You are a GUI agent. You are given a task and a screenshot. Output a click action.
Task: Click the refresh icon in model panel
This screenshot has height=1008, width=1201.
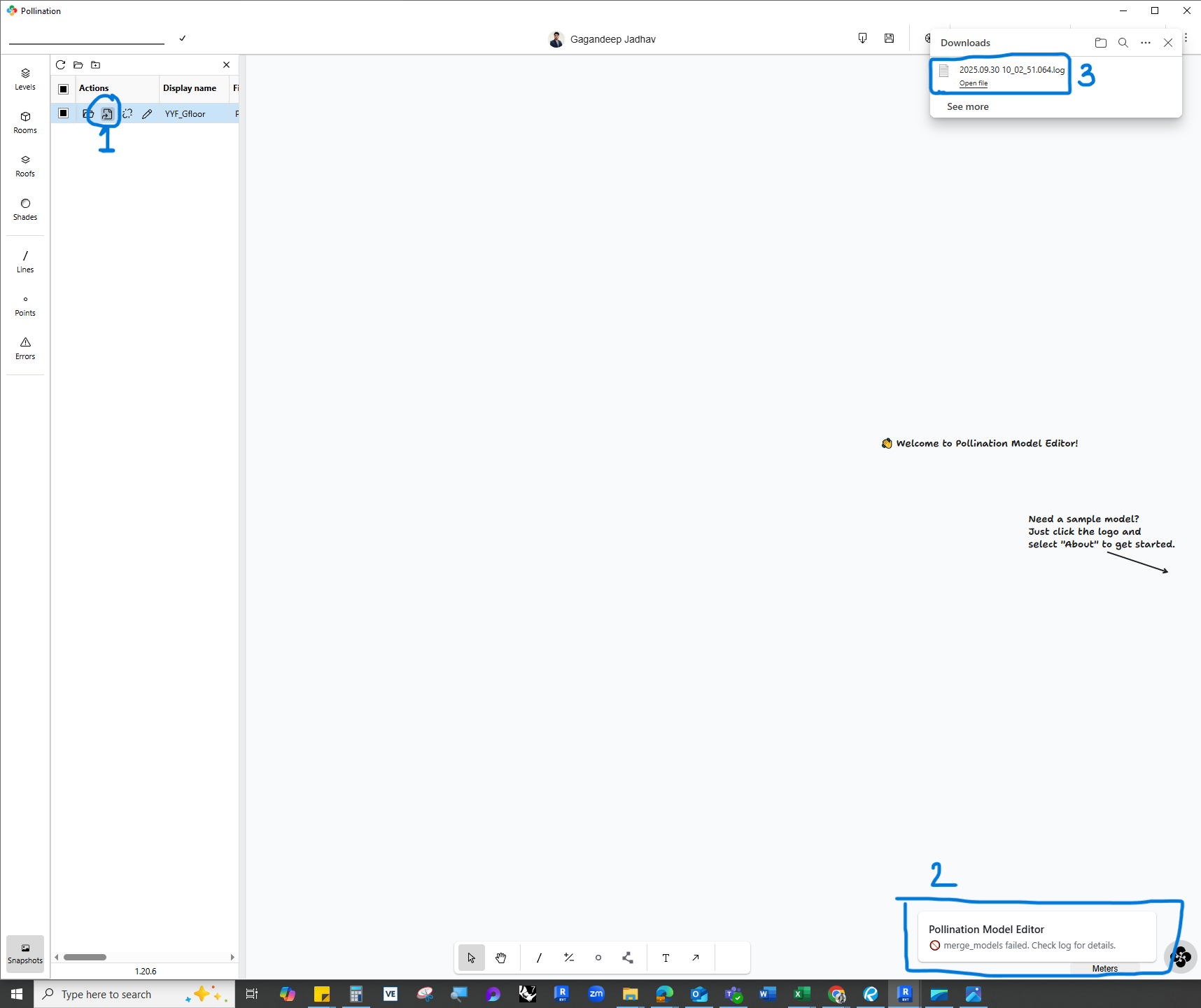61,64
